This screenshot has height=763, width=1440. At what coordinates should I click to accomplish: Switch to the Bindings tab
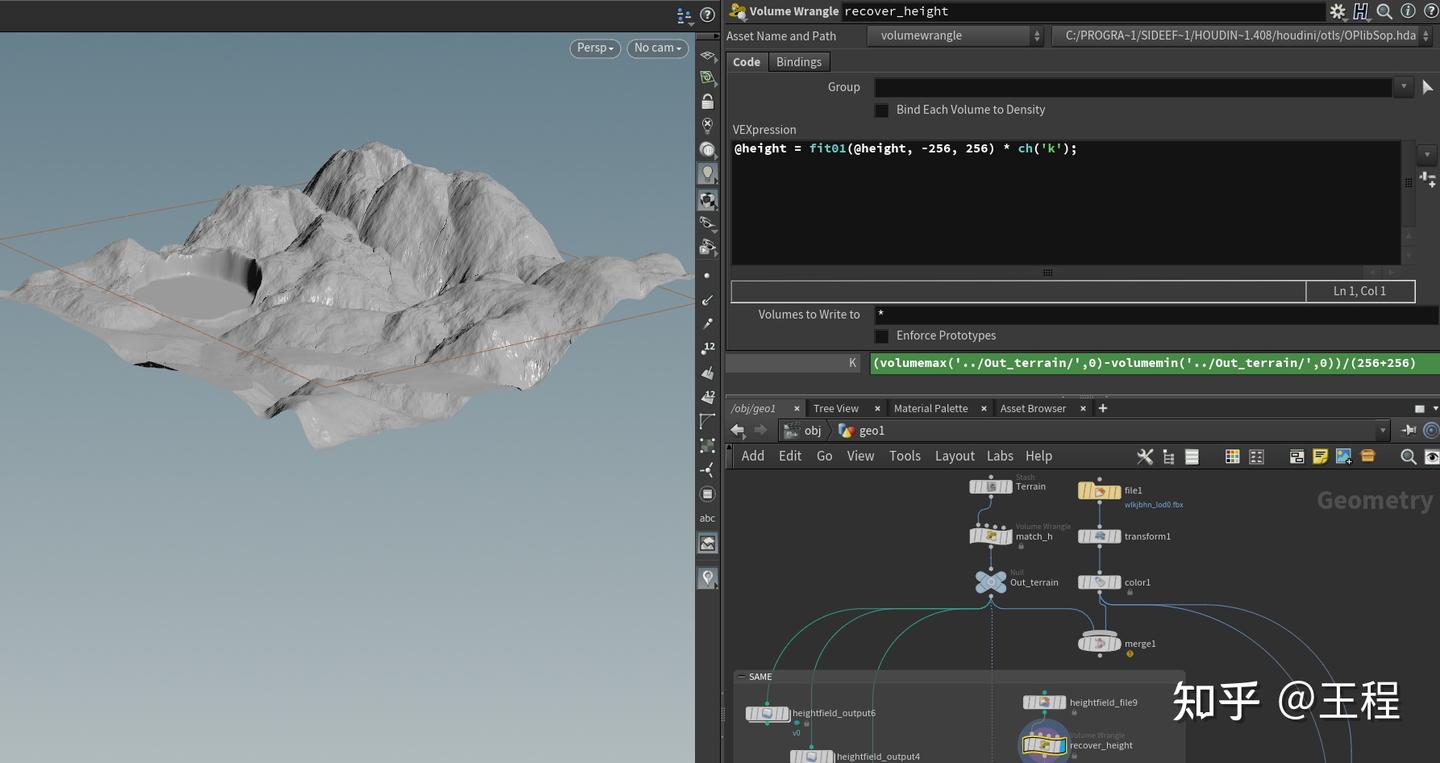[x=798, y=62]
